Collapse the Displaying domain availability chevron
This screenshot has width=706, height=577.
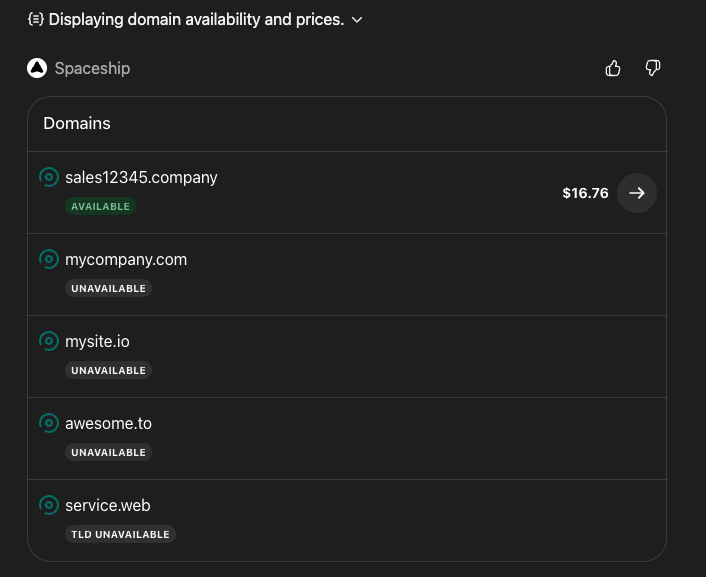point(357,19)
